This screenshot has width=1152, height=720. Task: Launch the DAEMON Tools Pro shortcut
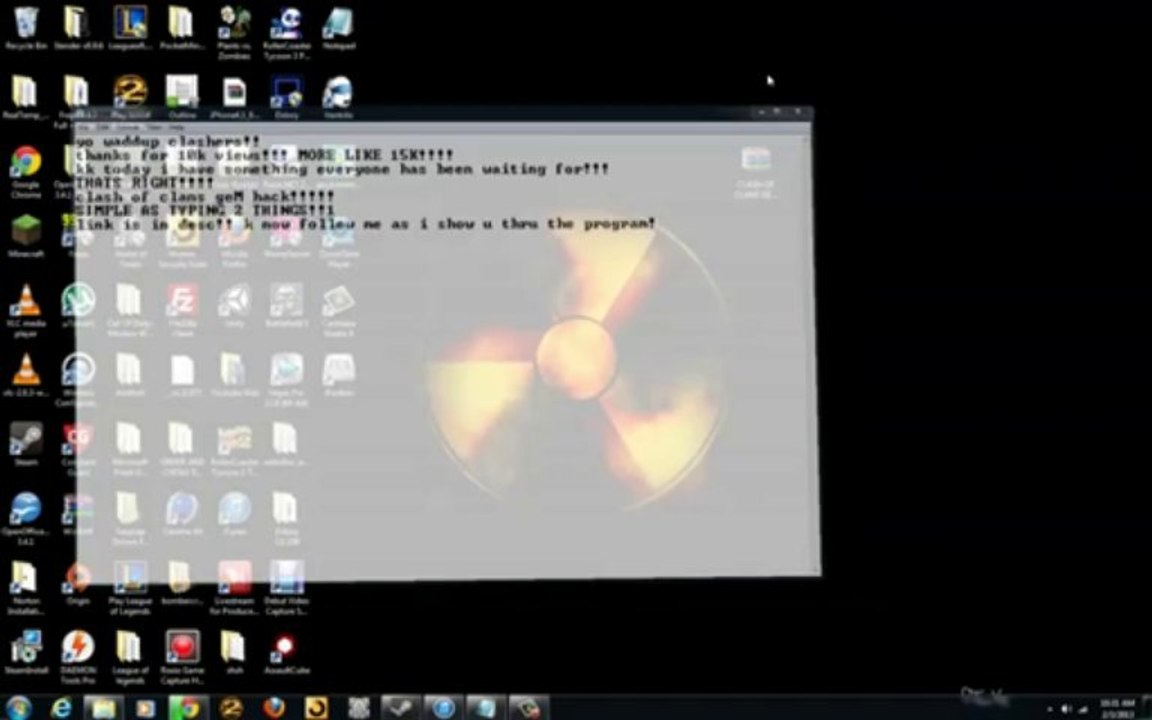pyautogui.click(x=78, y=656)
